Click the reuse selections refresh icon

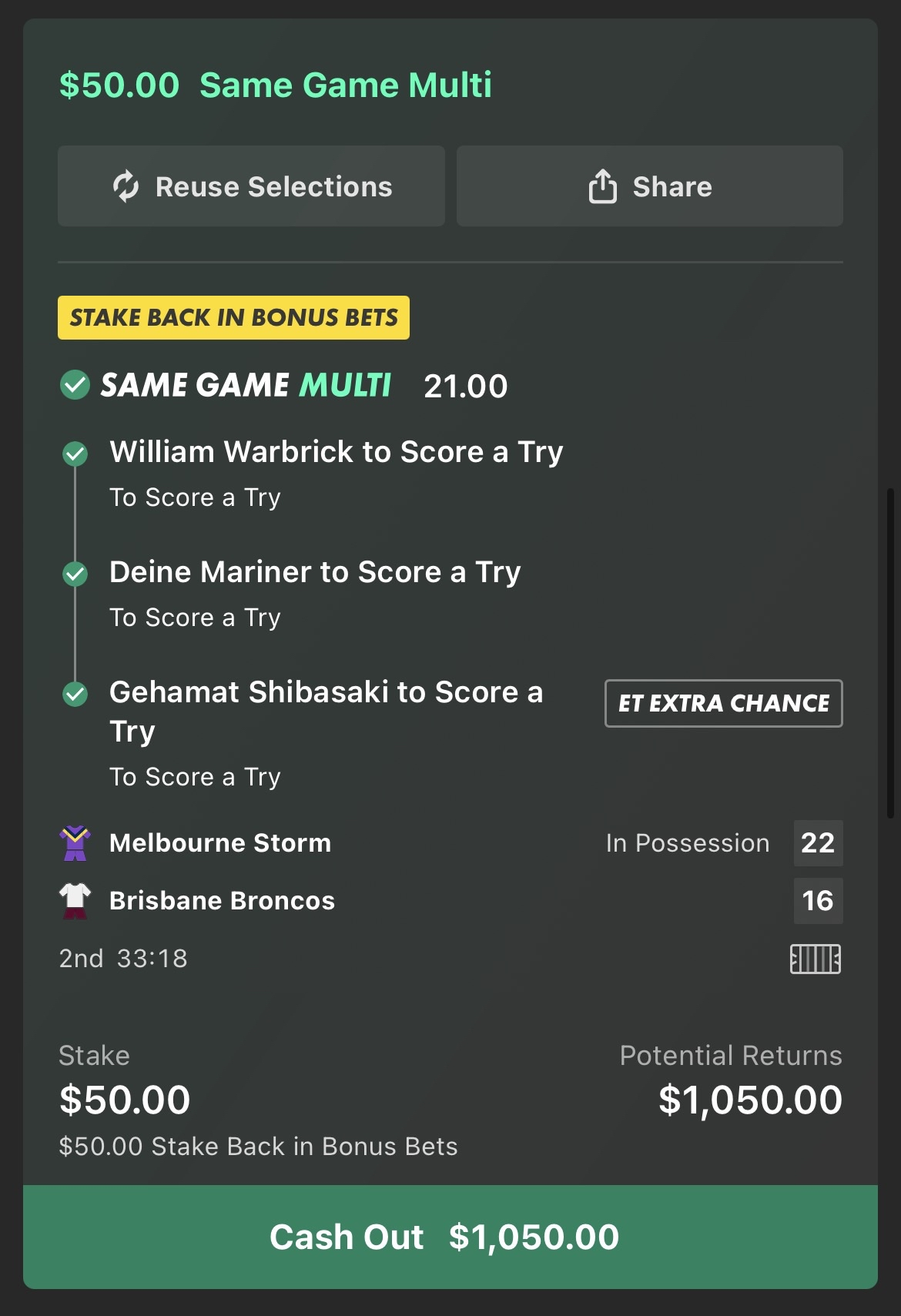pos(126,186)
